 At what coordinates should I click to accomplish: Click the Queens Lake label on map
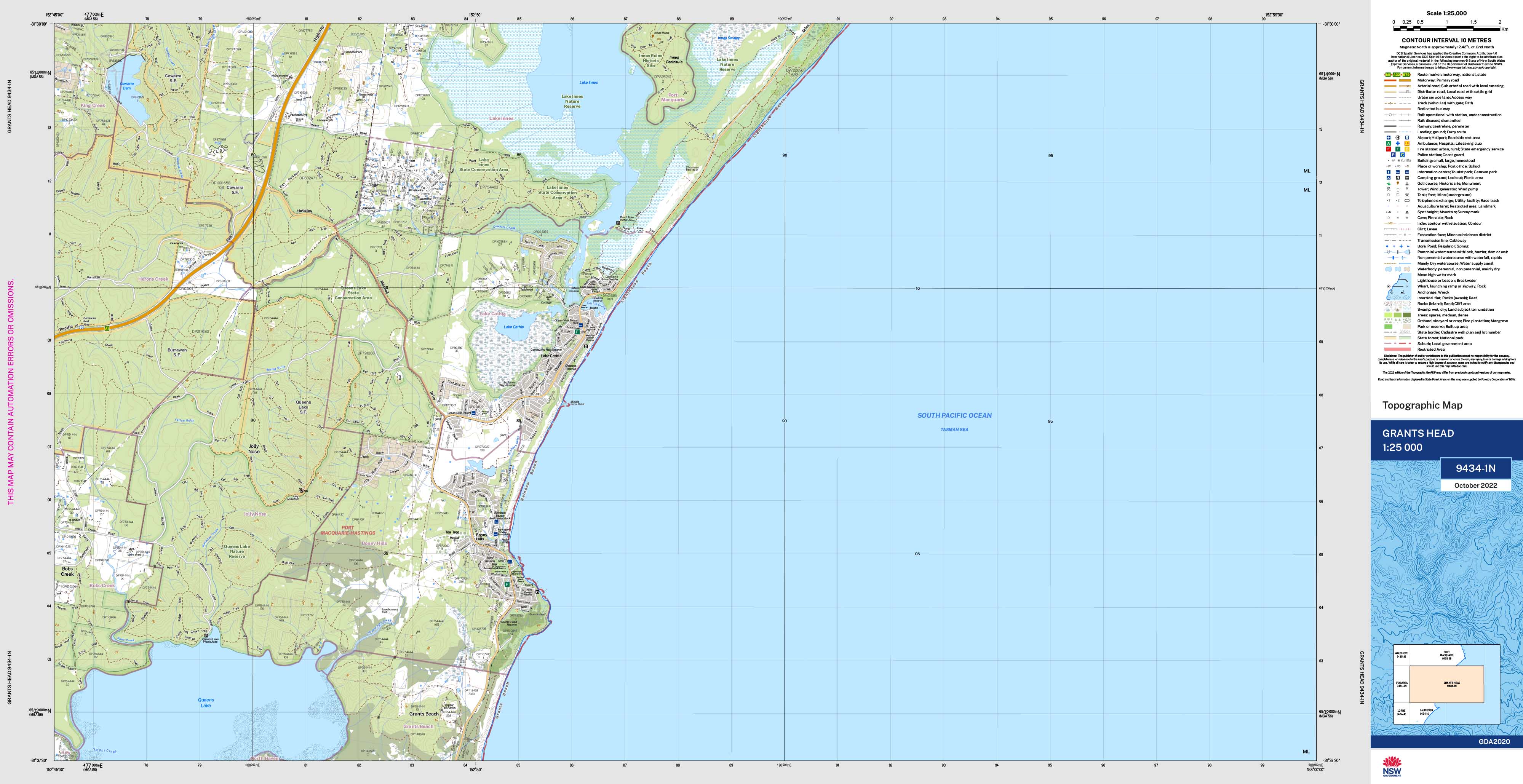[206, 703]
